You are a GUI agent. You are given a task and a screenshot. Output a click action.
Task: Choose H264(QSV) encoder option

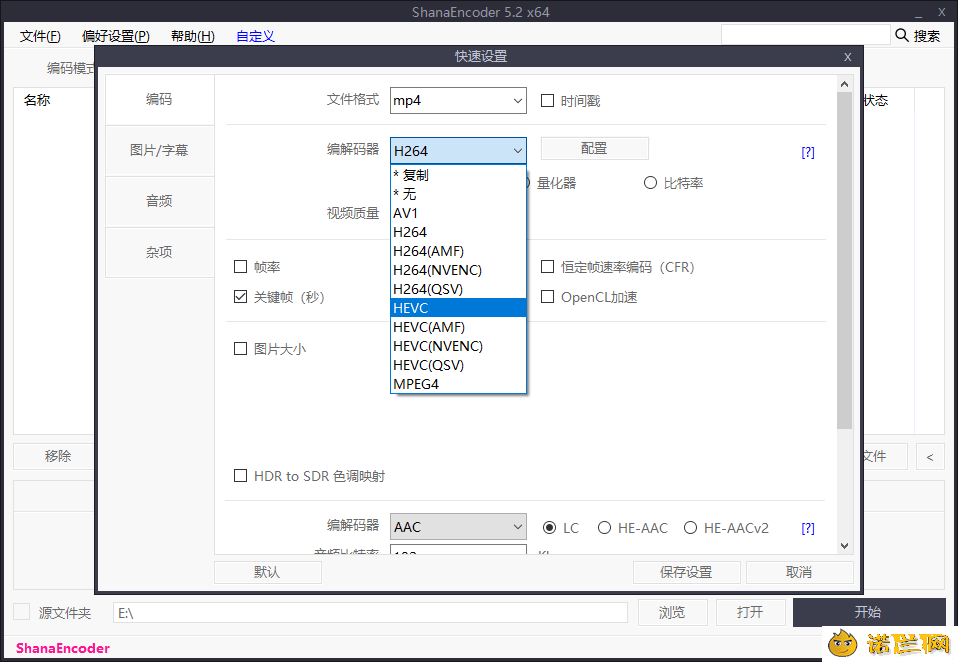coord(458,288)
